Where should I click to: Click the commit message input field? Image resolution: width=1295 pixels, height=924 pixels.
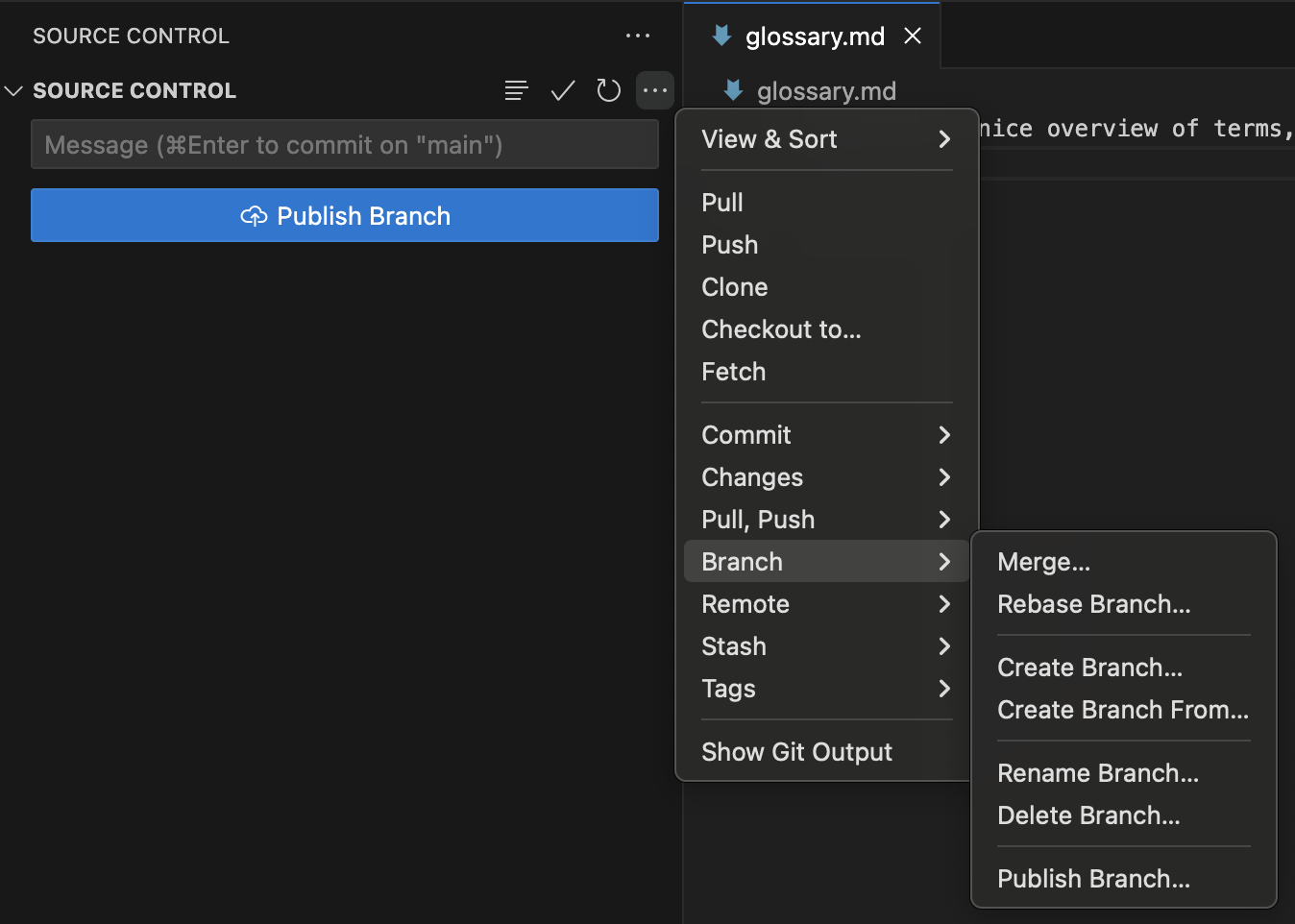[345, 144]
